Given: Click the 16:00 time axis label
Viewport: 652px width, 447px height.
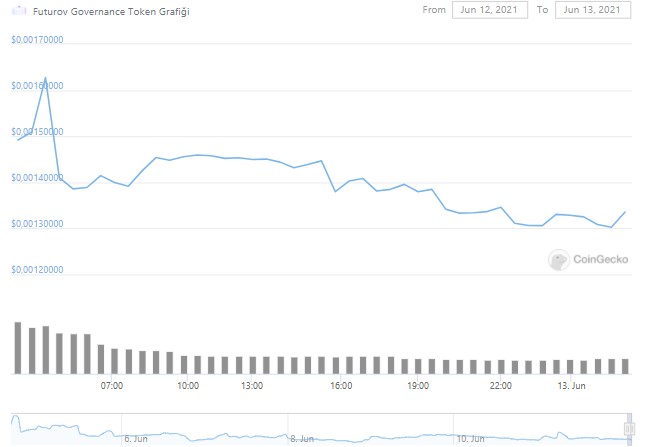Looking at the screenshot, I should pyautogui.click(x=341, y=386).
